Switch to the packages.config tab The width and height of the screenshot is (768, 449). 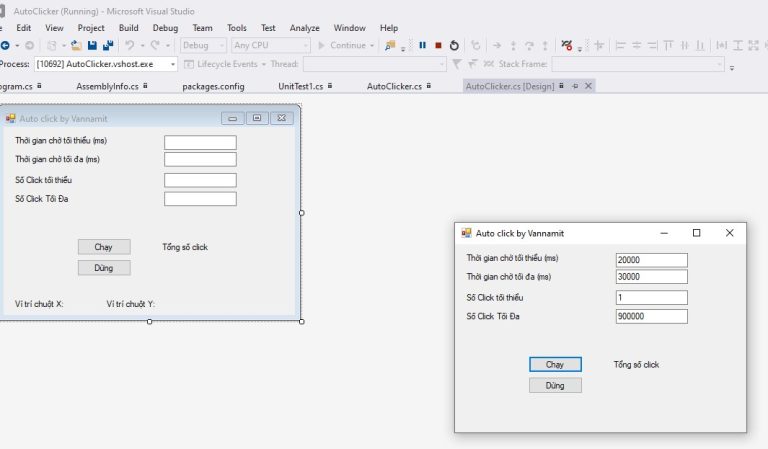click(213, 86)
